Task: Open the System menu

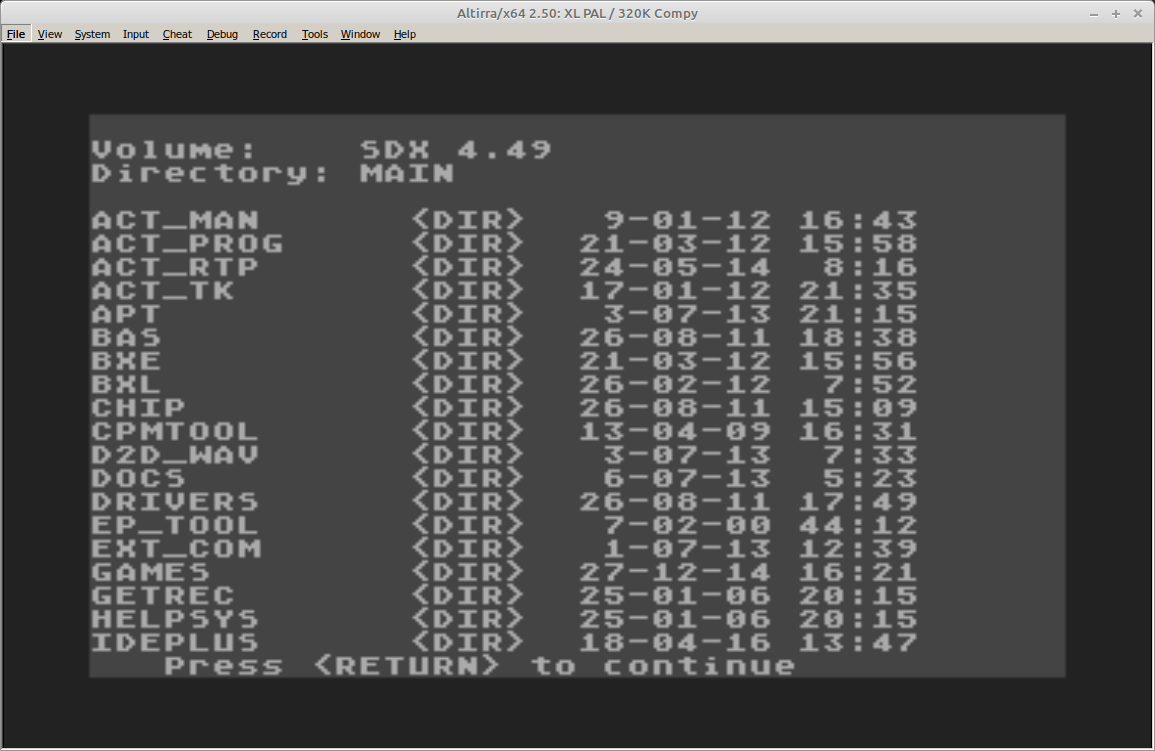Action: click(x=92, y=34)
